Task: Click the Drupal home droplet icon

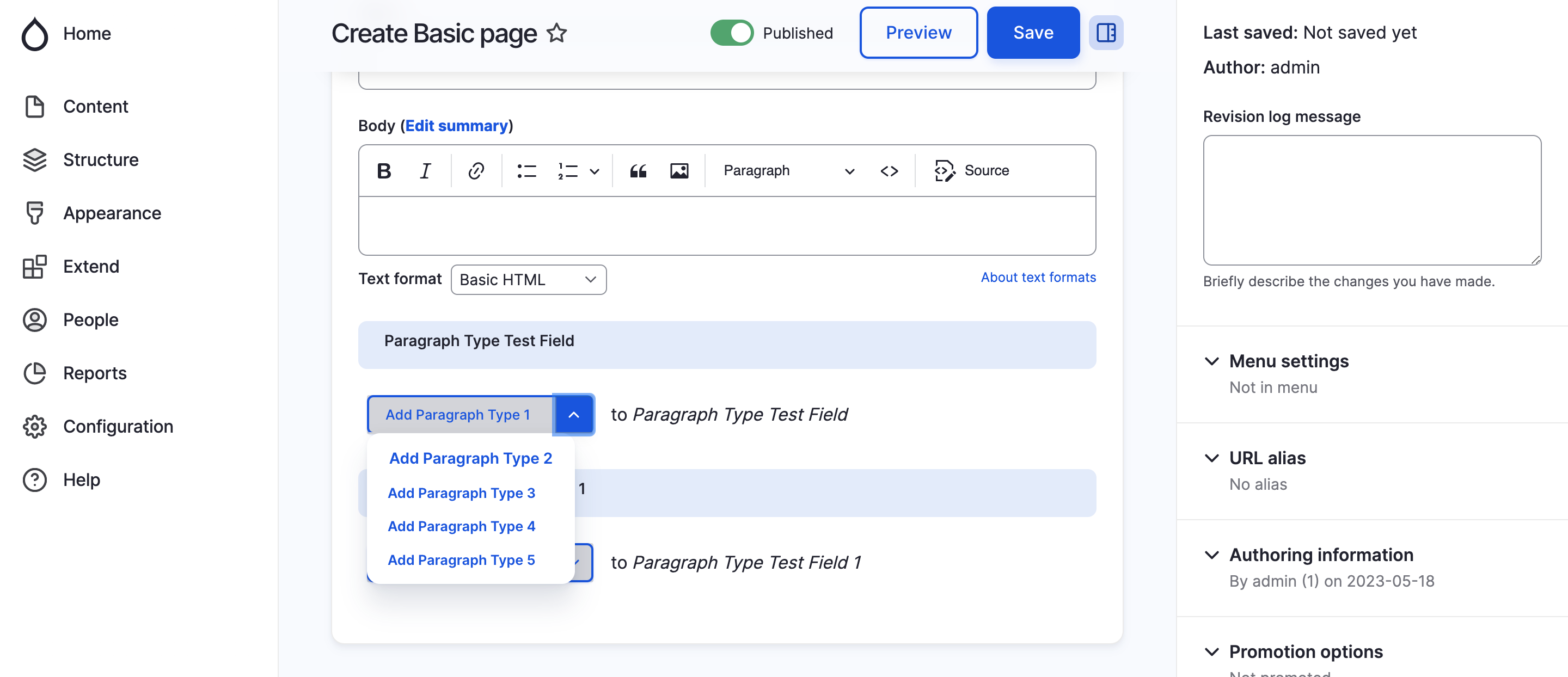Action: [35, 34]
